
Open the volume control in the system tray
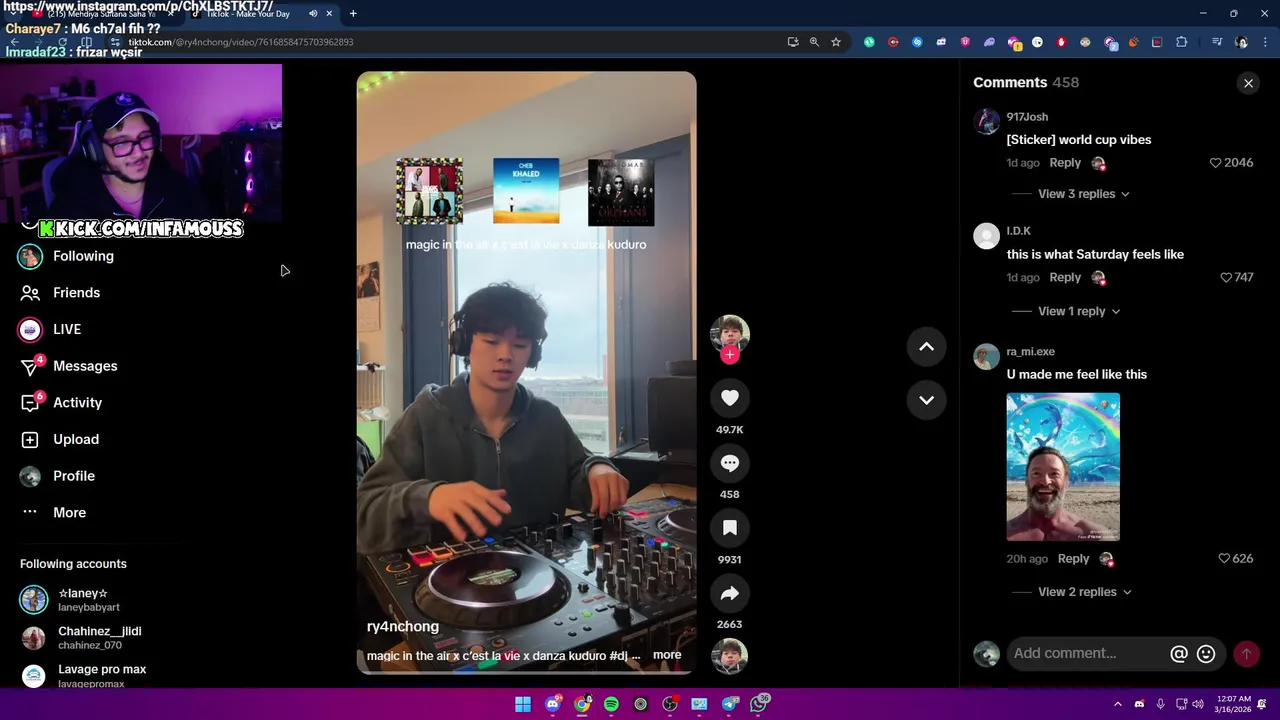(1198, 705)
